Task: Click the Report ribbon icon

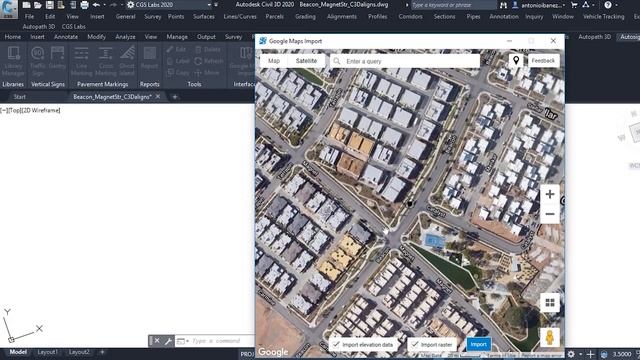Action: tap(149, 58)
